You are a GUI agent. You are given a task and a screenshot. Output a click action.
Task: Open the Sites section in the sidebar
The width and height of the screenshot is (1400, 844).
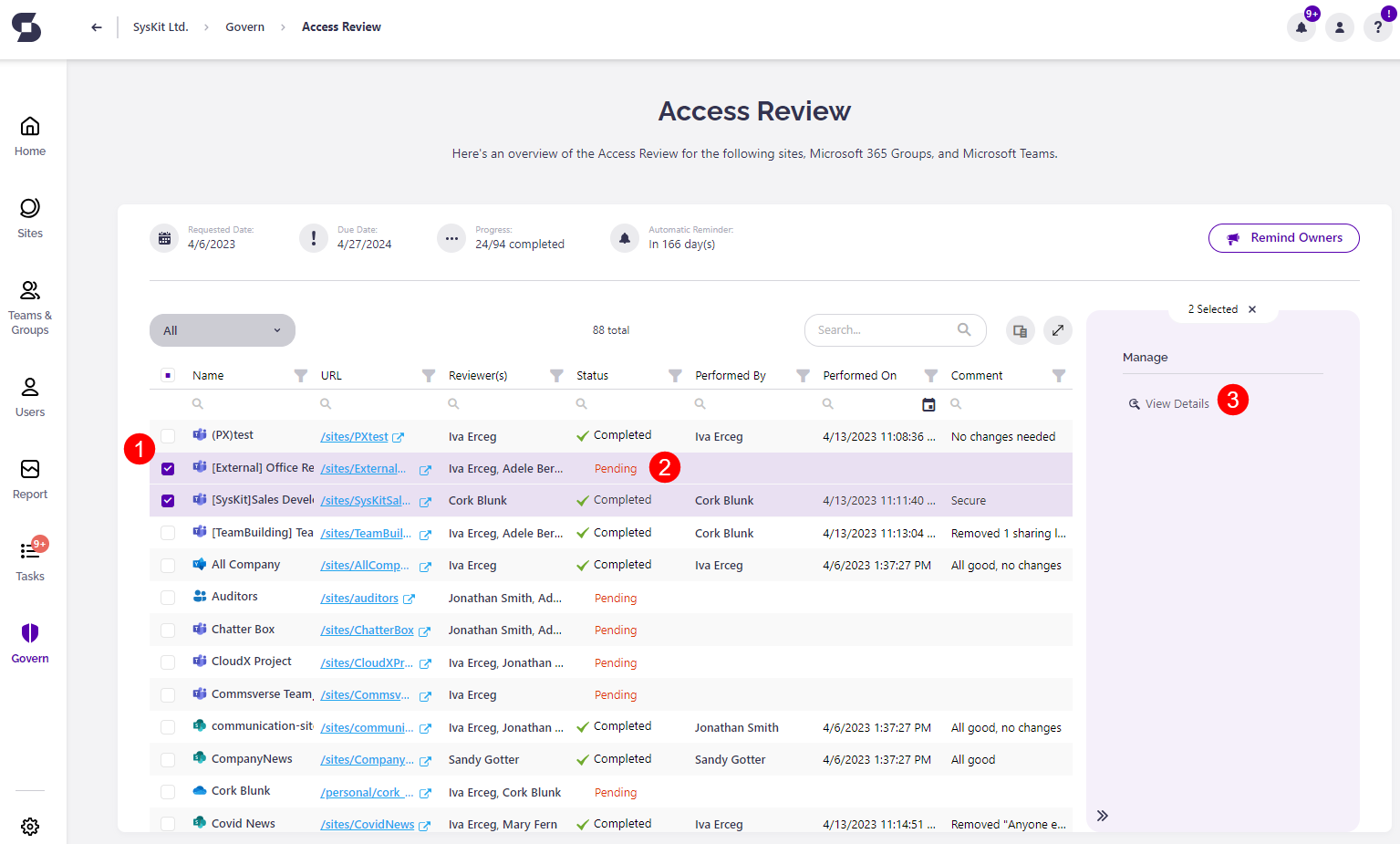pyautogui.click(x=29, y=217)
